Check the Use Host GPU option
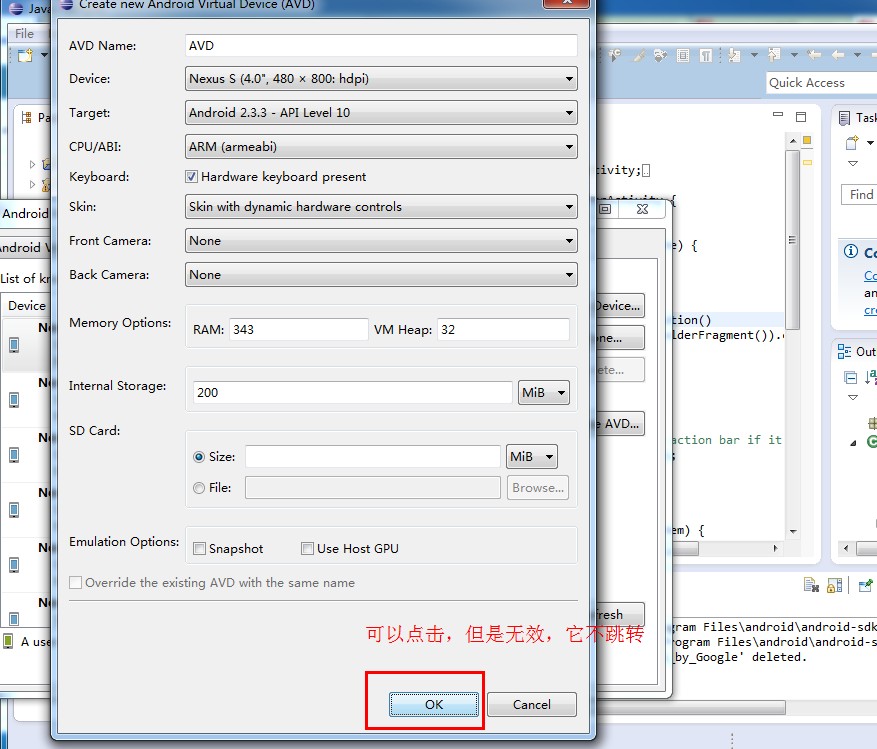 308,549
